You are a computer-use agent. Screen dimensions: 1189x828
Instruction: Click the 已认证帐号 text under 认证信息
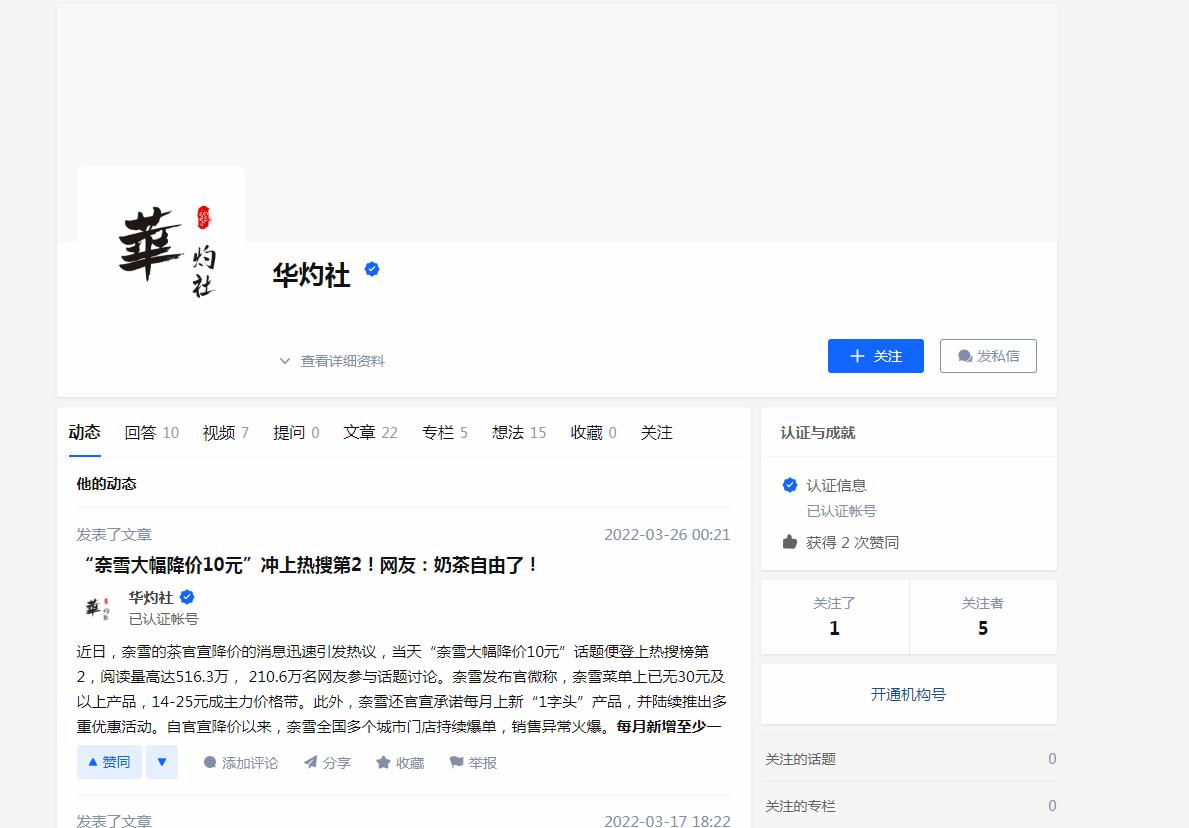[841, 511]
